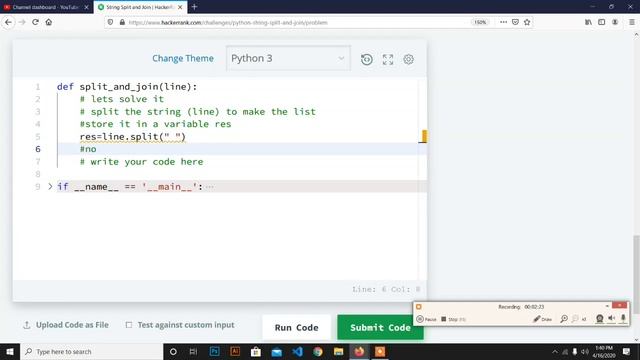Open Mail app from taskbar

(277, 351)
